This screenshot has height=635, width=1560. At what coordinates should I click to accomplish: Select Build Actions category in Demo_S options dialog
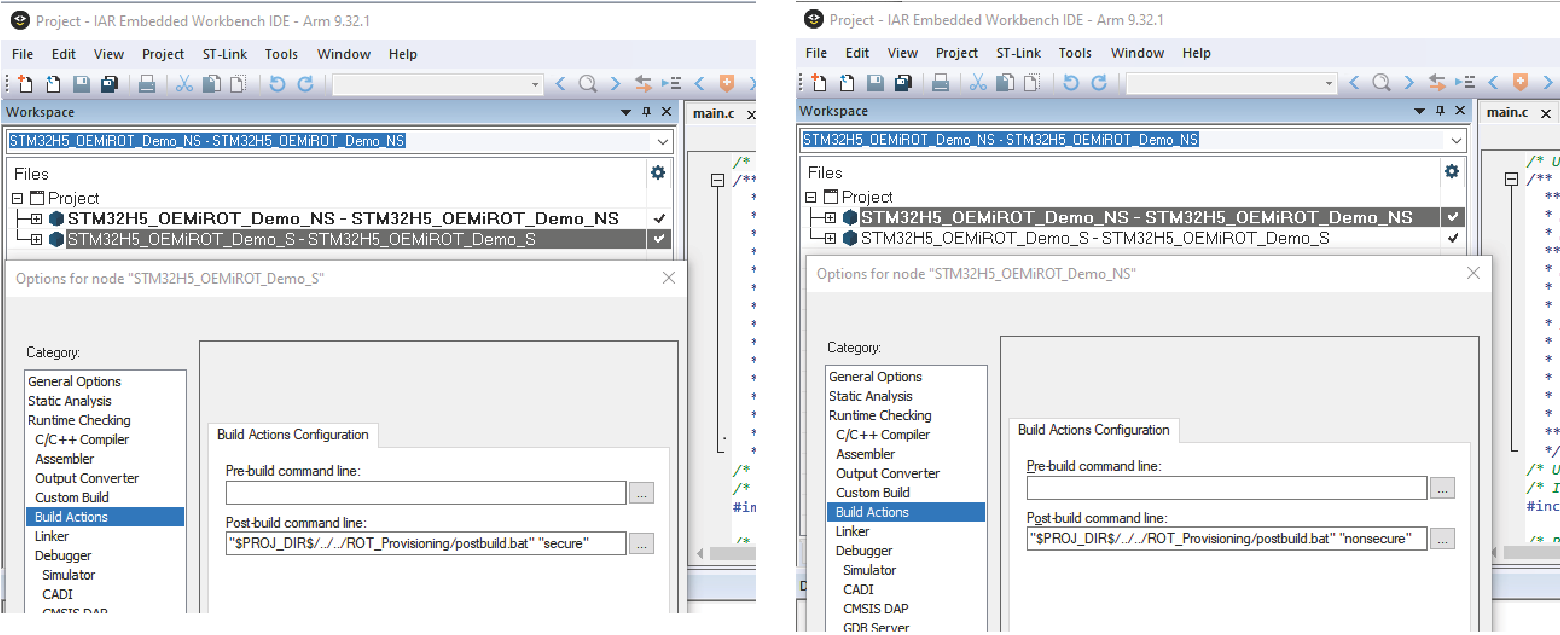[x=105, y=517]
